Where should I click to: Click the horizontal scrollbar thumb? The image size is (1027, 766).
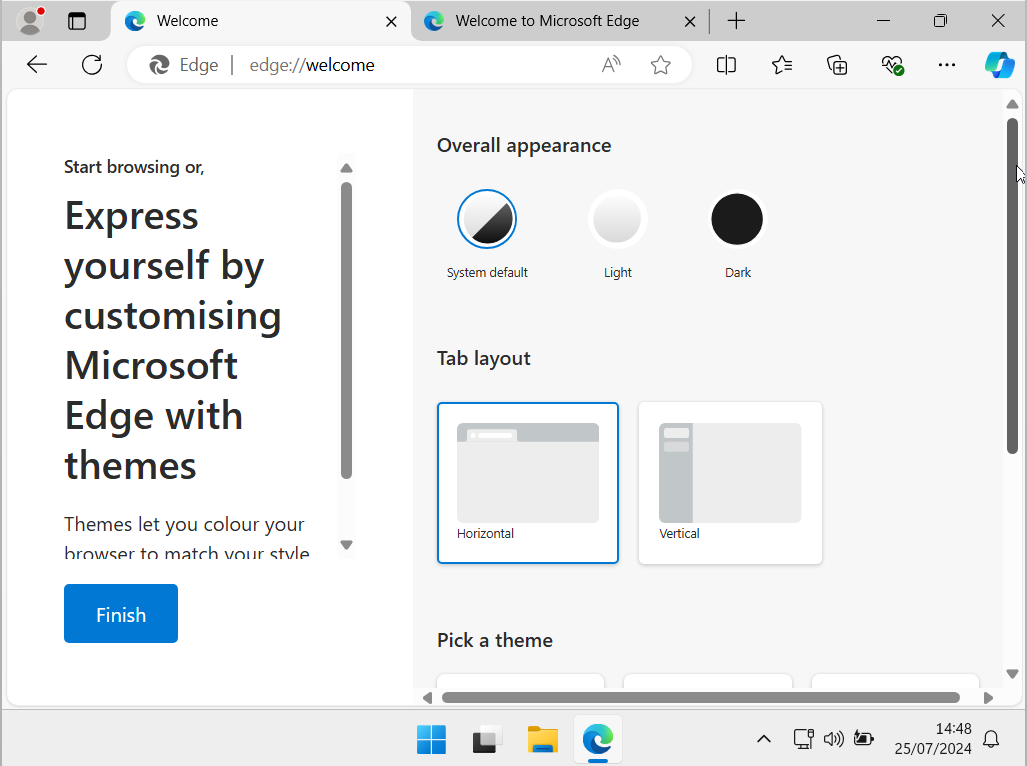(701, 698)
